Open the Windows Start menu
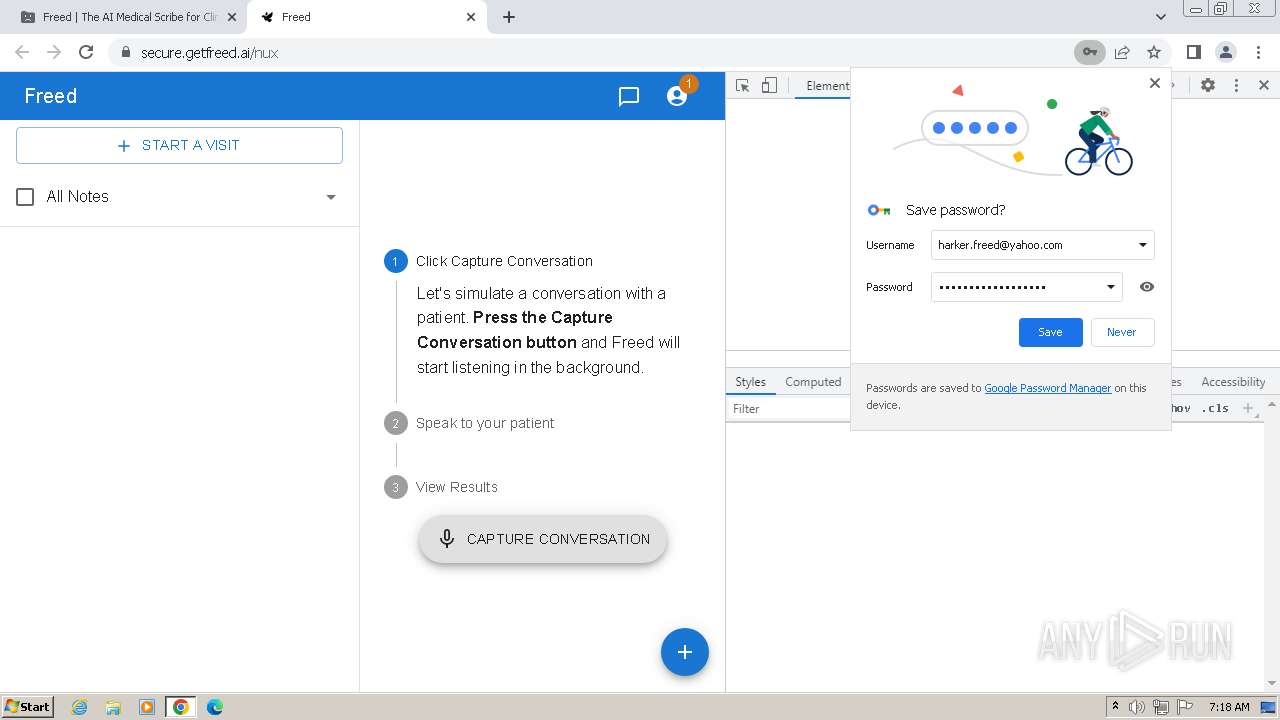Viewport: 1280px width, 720px height. [27, 707]
